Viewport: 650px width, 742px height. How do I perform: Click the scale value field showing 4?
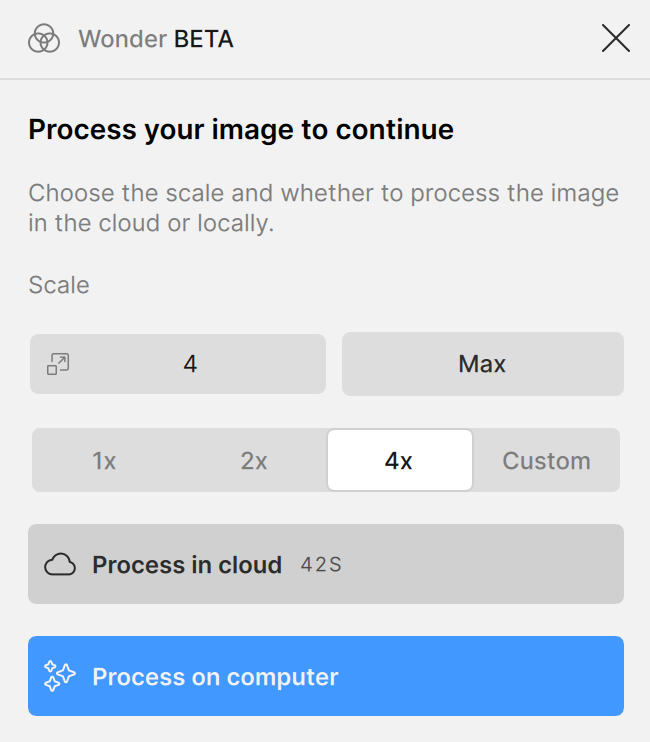pyautogui.click(x=190, y=364)
